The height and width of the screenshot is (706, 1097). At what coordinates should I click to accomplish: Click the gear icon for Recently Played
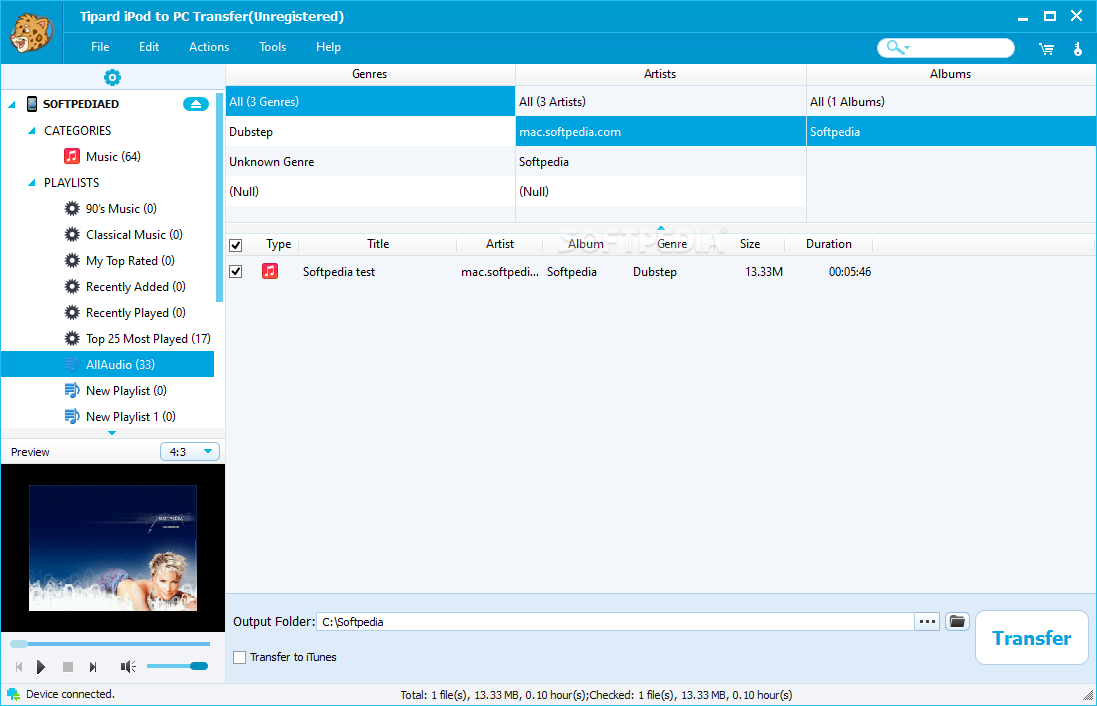pyautogui.click(x=72, y=312)
